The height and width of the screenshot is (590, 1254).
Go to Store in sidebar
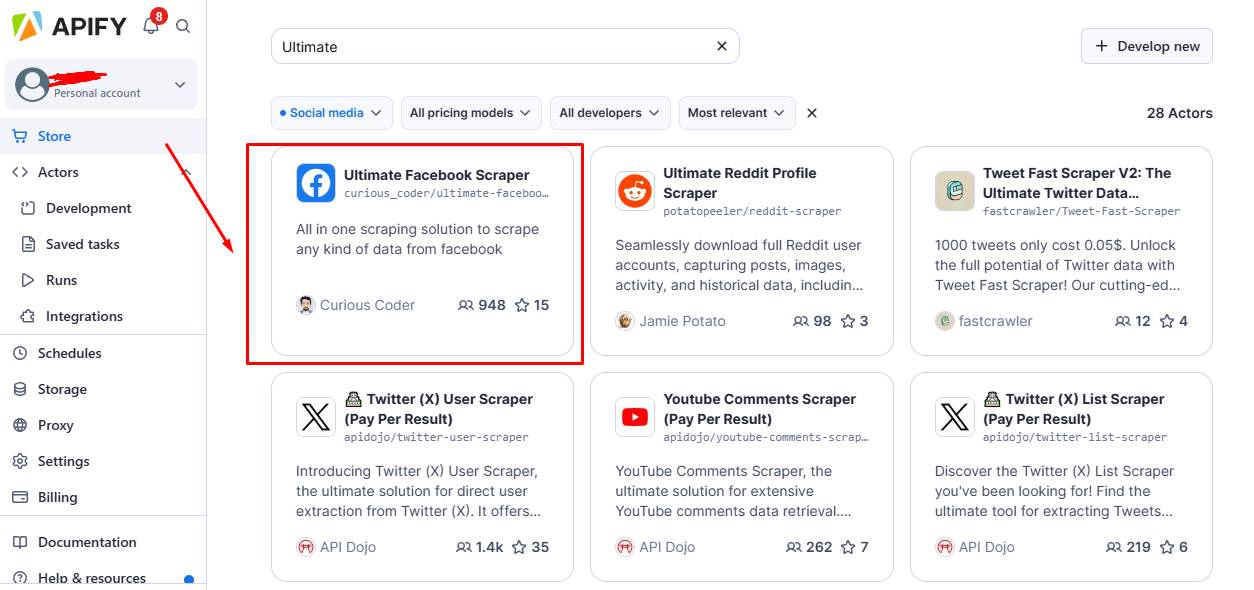pos(103,136)
